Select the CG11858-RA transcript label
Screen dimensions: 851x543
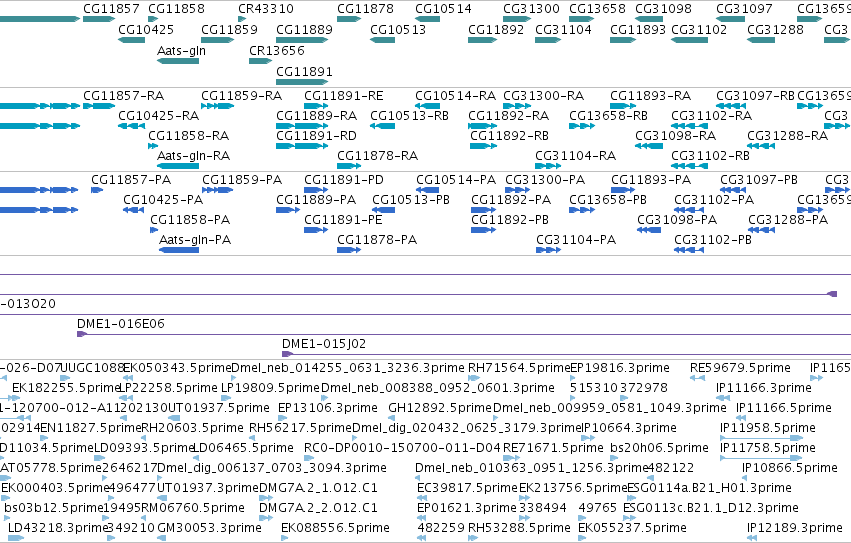click(x=188, y=136)
